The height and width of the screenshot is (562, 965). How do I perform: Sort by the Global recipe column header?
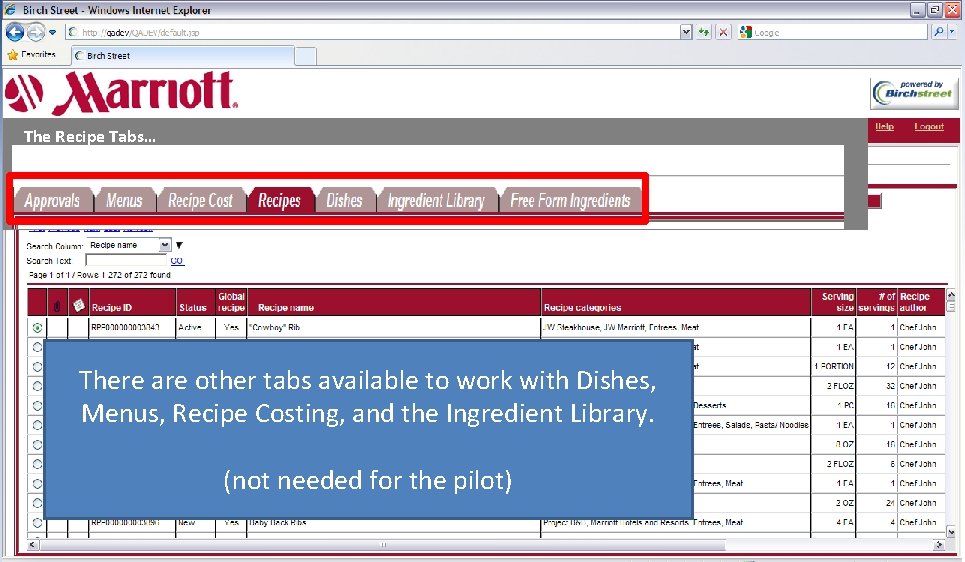[x=231, y=302]
